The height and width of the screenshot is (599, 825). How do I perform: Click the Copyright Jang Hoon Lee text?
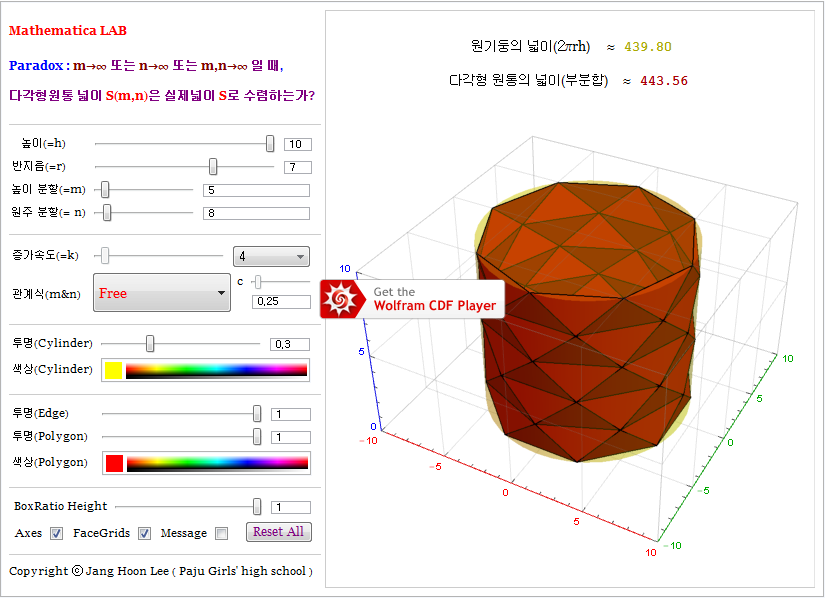[x=161, y=571]
